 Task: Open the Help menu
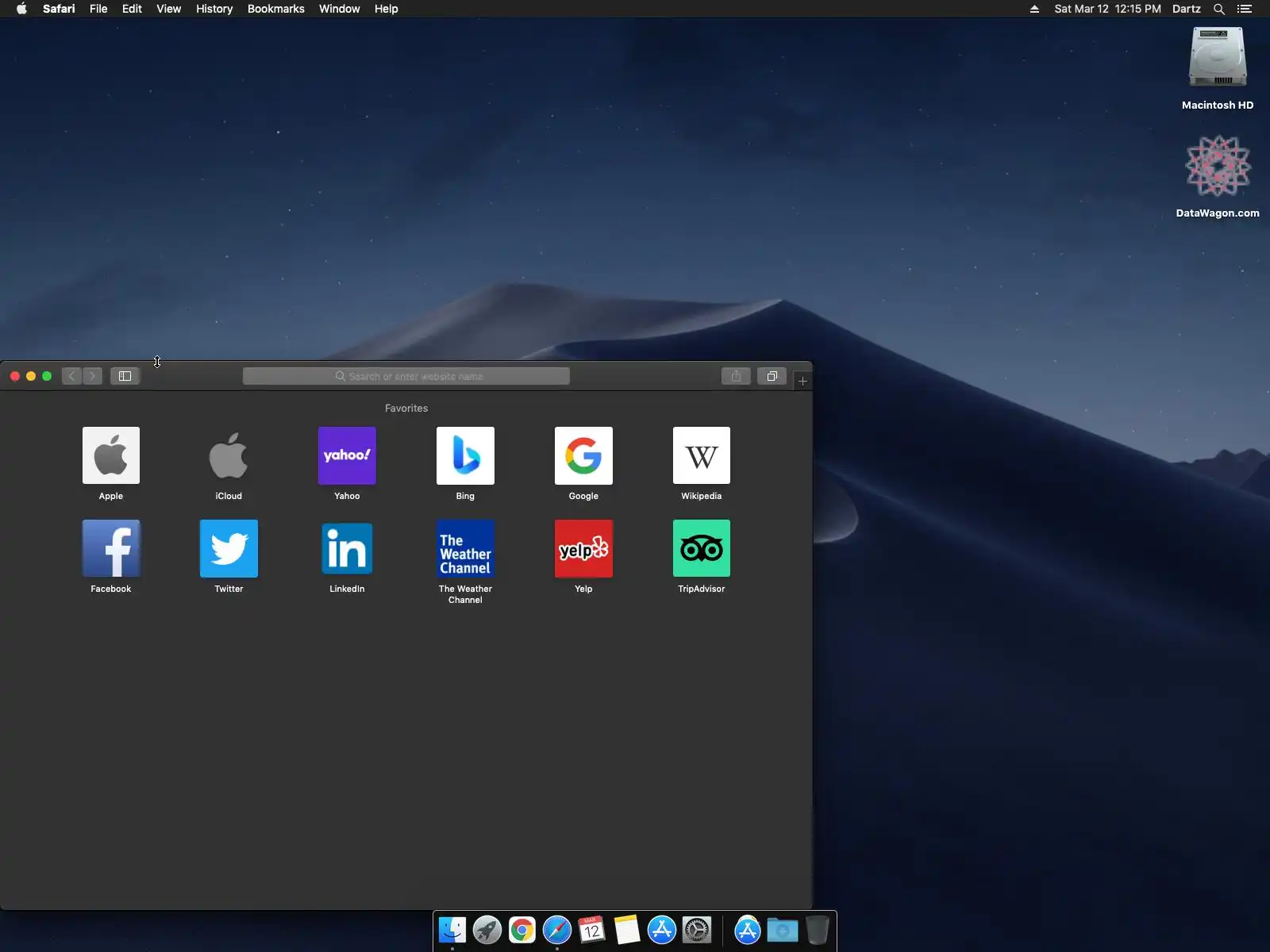pos(386,9)
